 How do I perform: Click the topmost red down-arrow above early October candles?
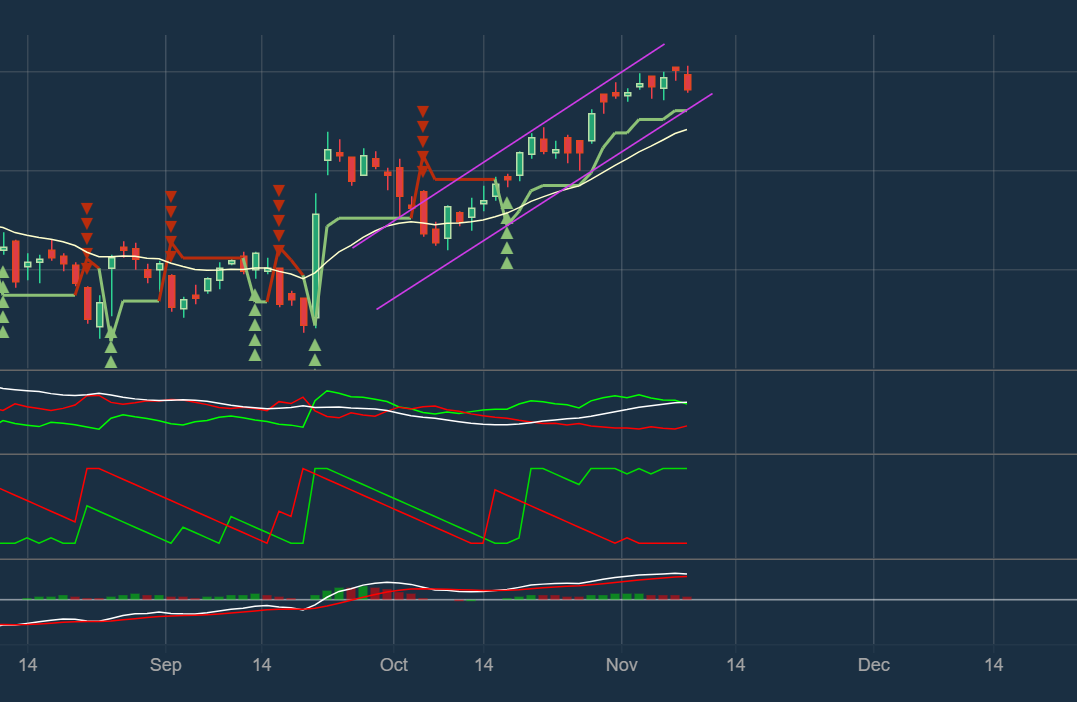(x=423, y=111)
